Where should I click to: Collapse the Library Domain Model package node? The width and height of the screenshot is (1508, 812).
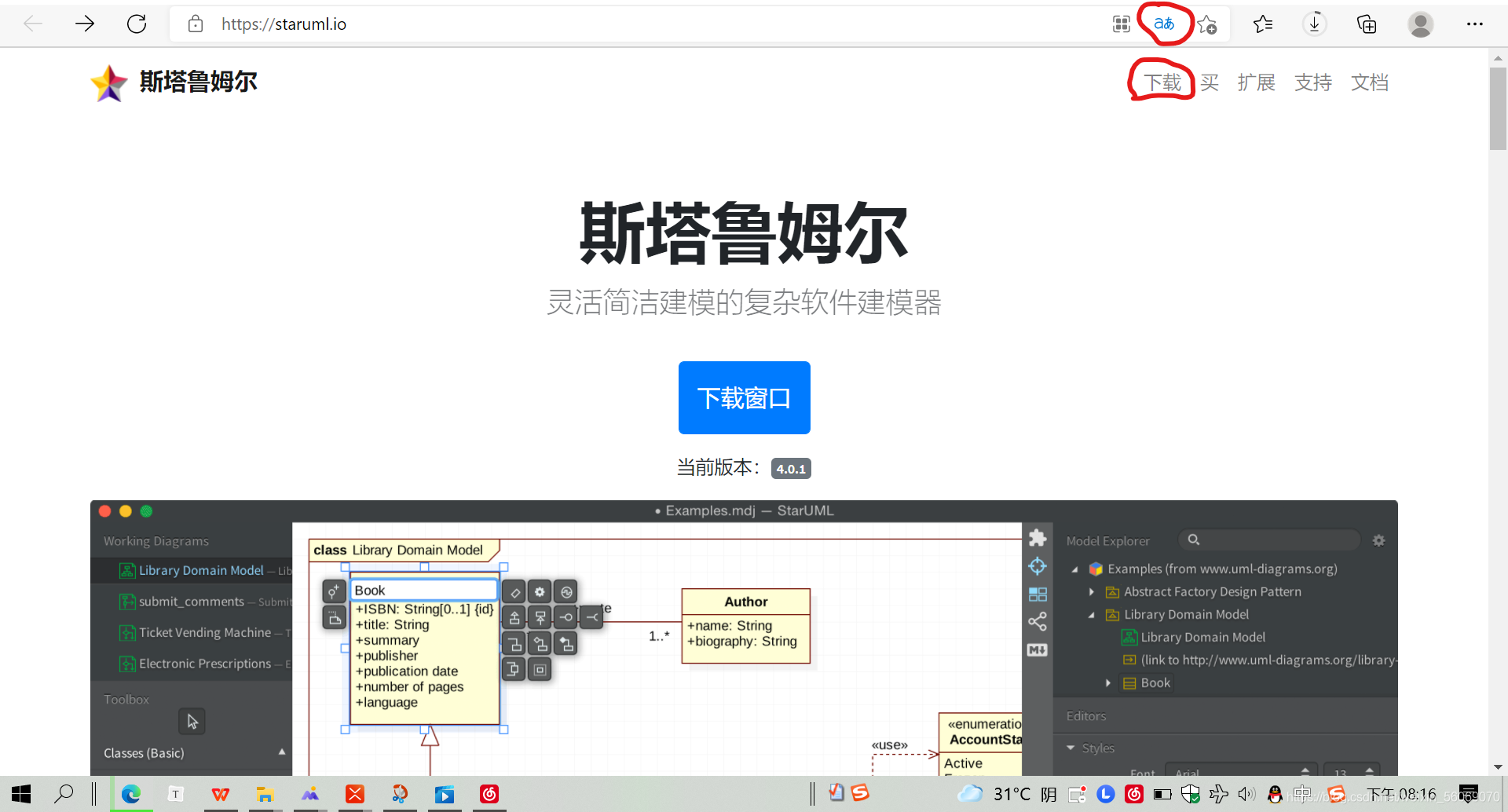coord(1091,615)
